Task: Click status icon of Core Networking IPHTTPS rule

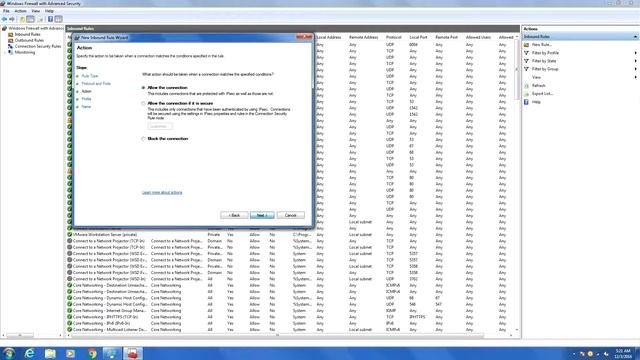Action: [69, 317]
